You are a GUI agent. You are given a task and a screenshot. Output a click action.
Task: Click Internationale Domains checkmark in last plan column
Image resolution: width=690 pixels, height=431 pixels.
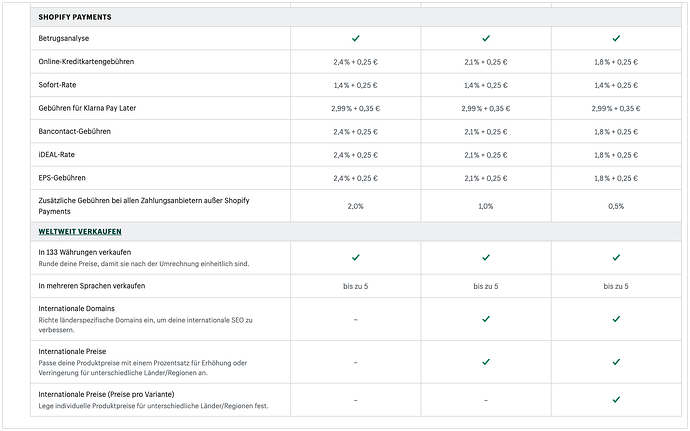coord(616,319)
